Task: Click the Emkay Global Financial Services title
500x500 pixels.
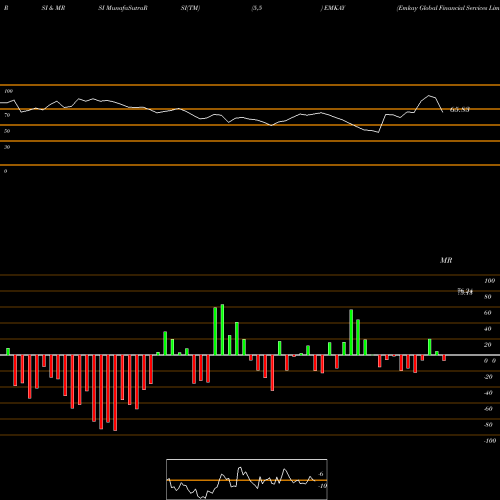Action: click(448, 8)
